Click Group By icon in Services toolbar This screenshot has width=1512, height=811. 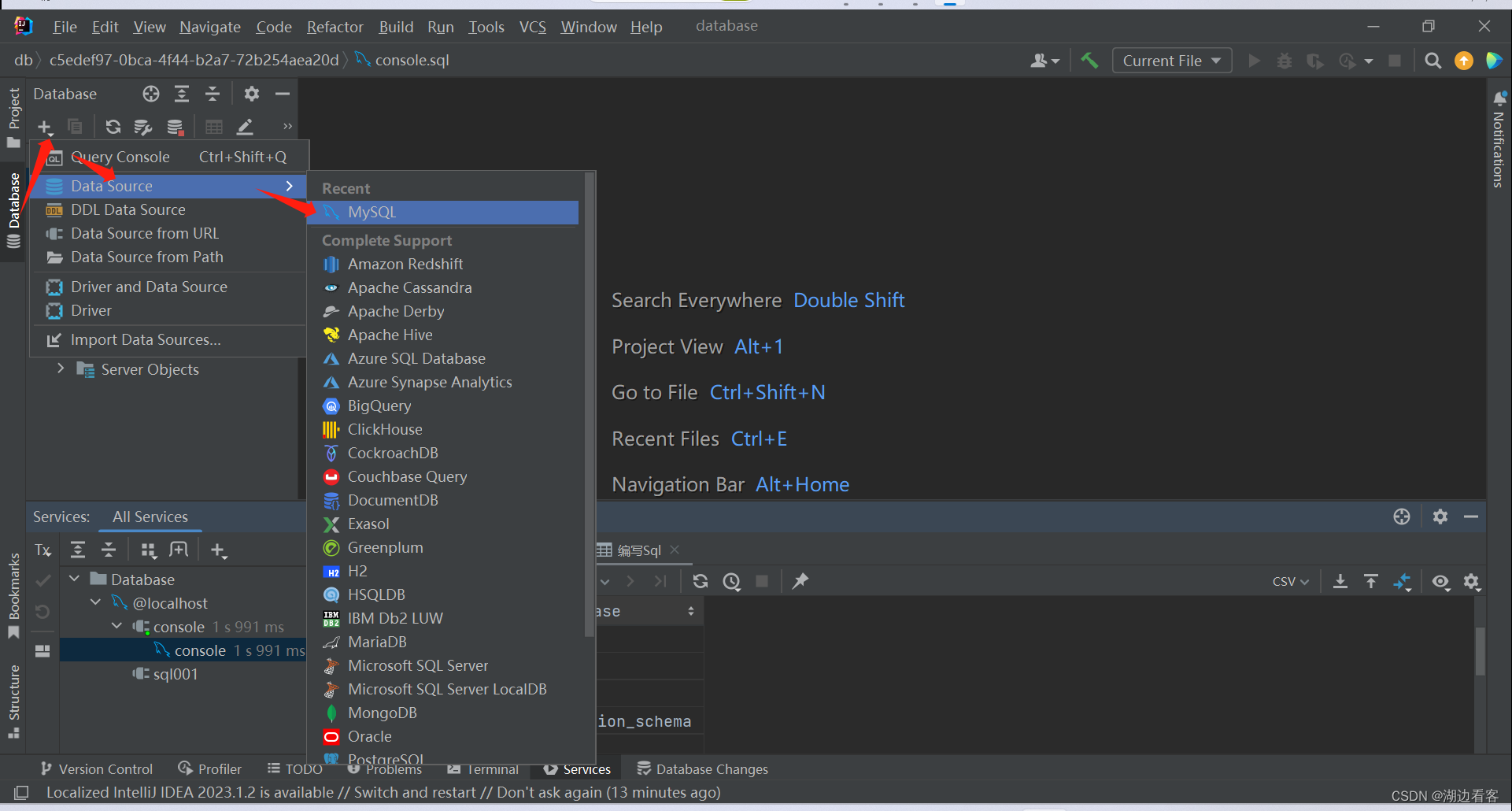click(149, 550)
